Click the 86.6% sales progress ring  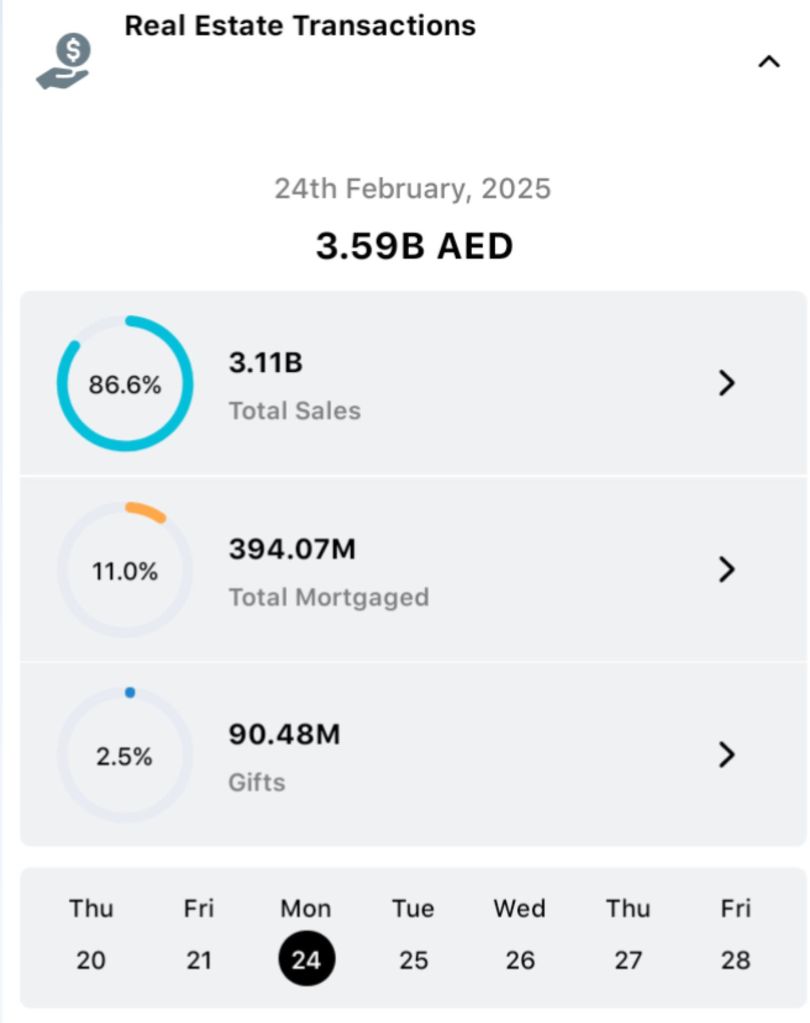pos(125,384)
